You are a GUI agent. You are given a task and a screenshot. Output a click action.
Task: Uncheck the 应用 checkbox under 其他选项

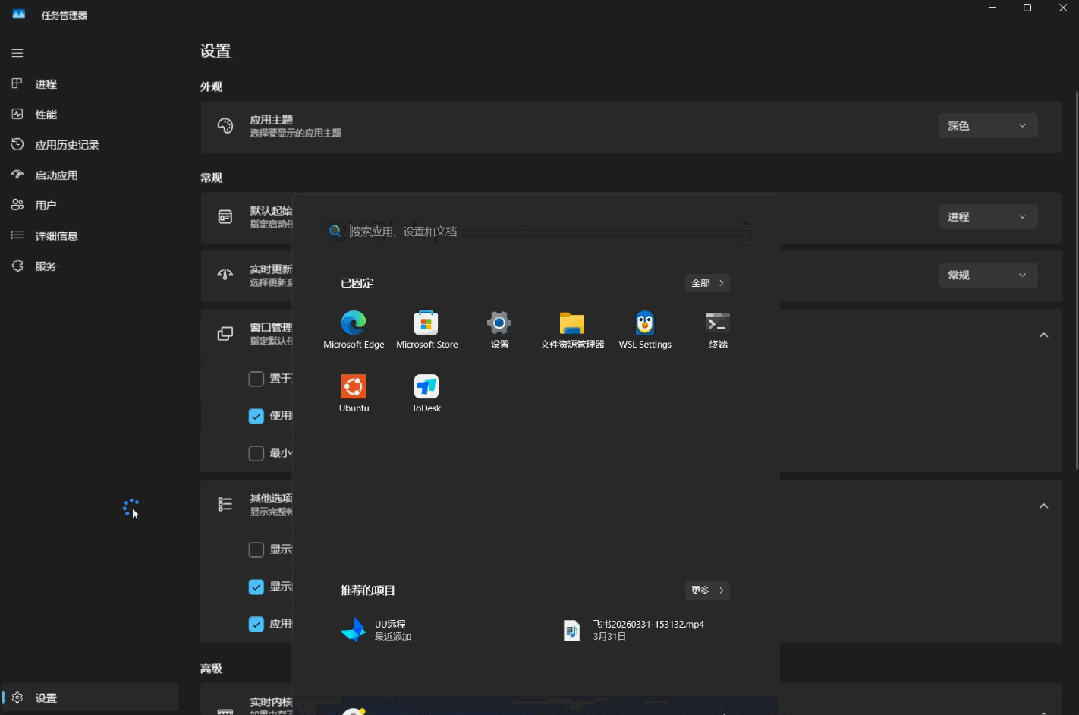256,624
